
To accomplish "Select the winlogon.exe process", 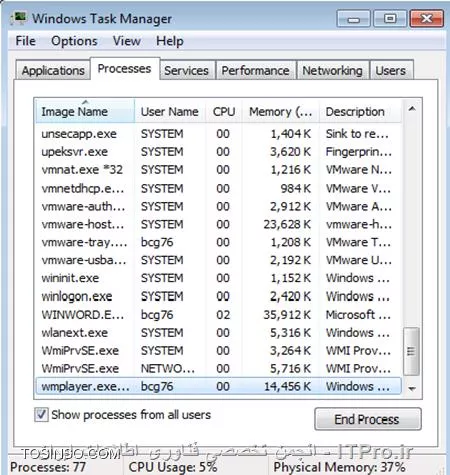I will pyautogui.click(x=218, y=296).
